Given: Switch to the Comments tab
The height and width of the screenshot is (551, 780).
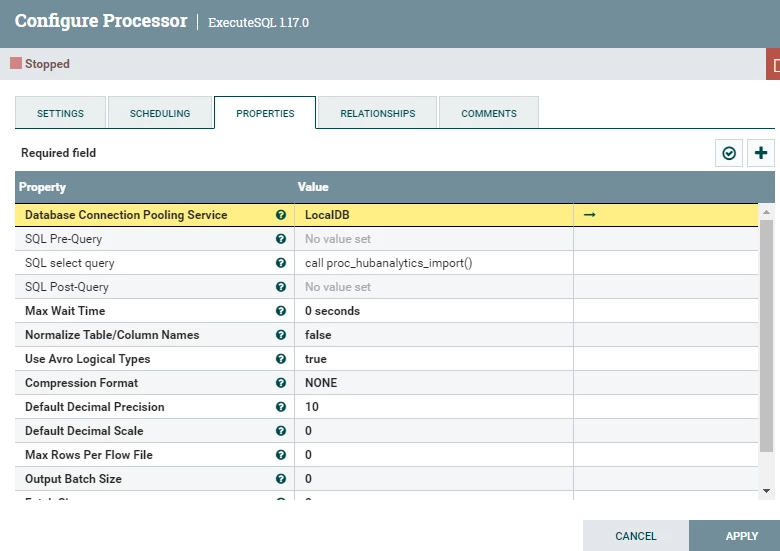Looking at the screenshot, I should pyautogui.click(x=489, y=113).
